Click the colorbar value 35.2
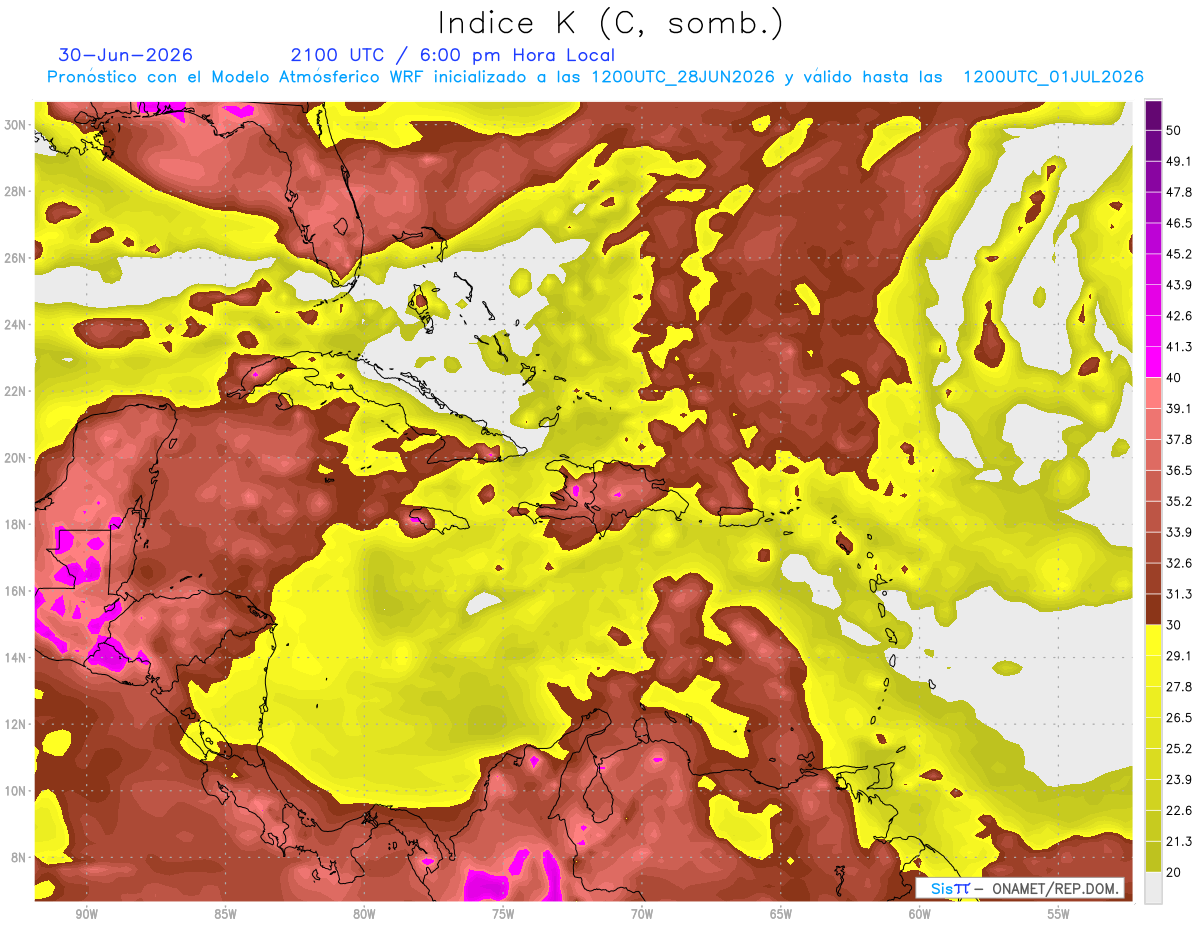 [x=1178, y=501]
